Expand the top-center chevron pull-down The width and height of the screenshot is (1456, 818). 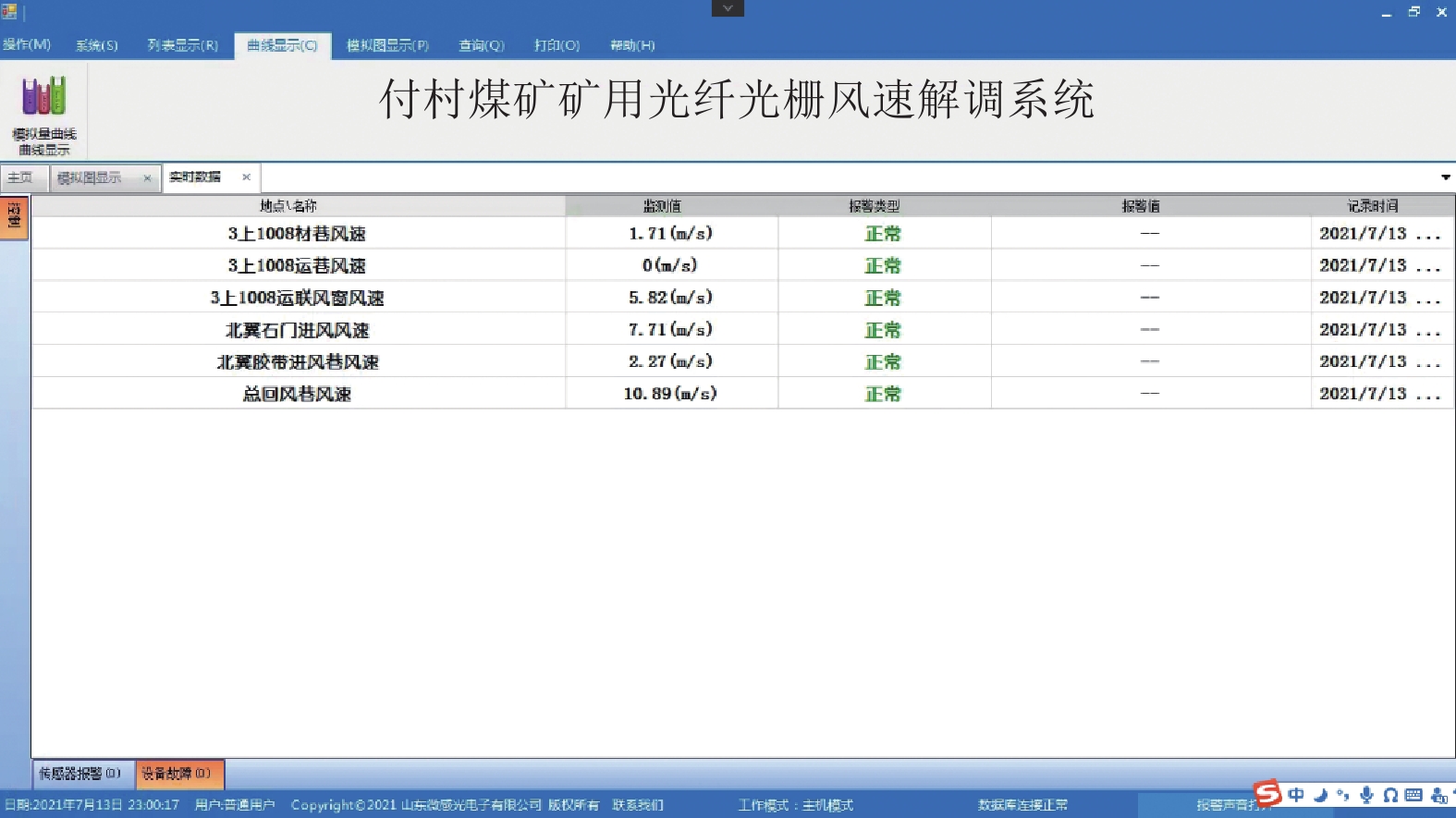pyautogui.click(x=728, y=8)
